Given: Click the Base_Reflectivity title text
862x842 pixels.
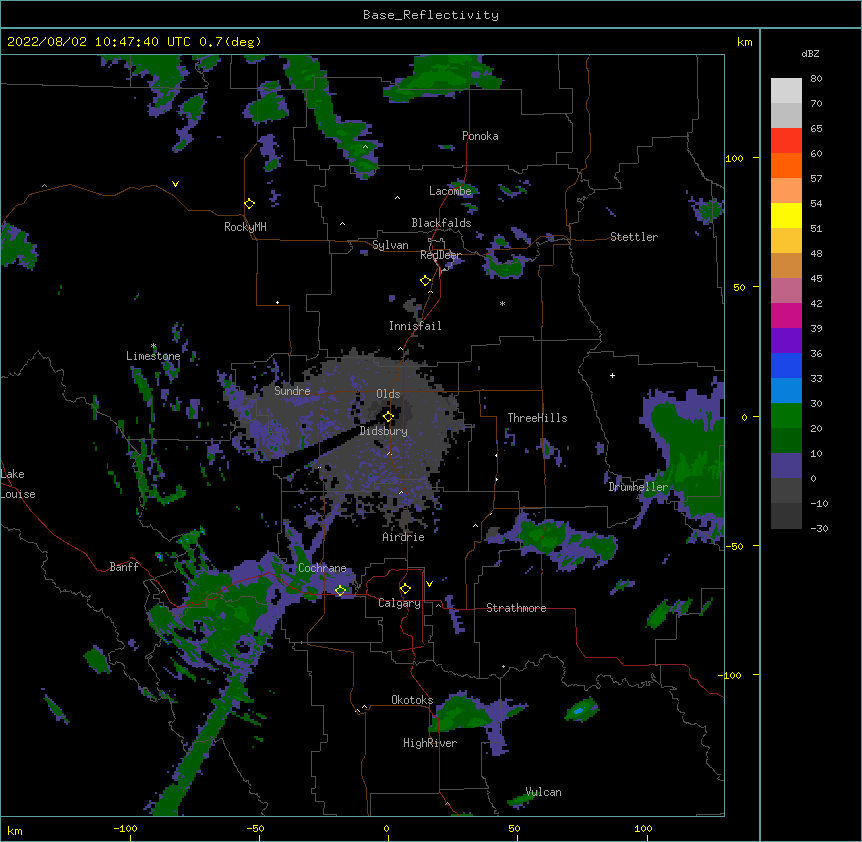Looking at the screenshot, I should pos(431,15).
